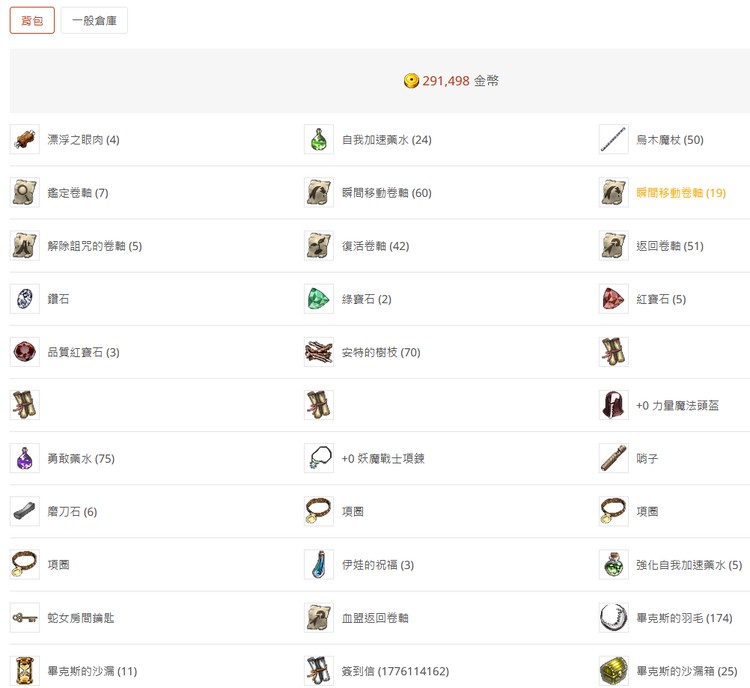
Task: Click the highlighted 瞬間移動卷軸 (19) link
Action: 681,193
